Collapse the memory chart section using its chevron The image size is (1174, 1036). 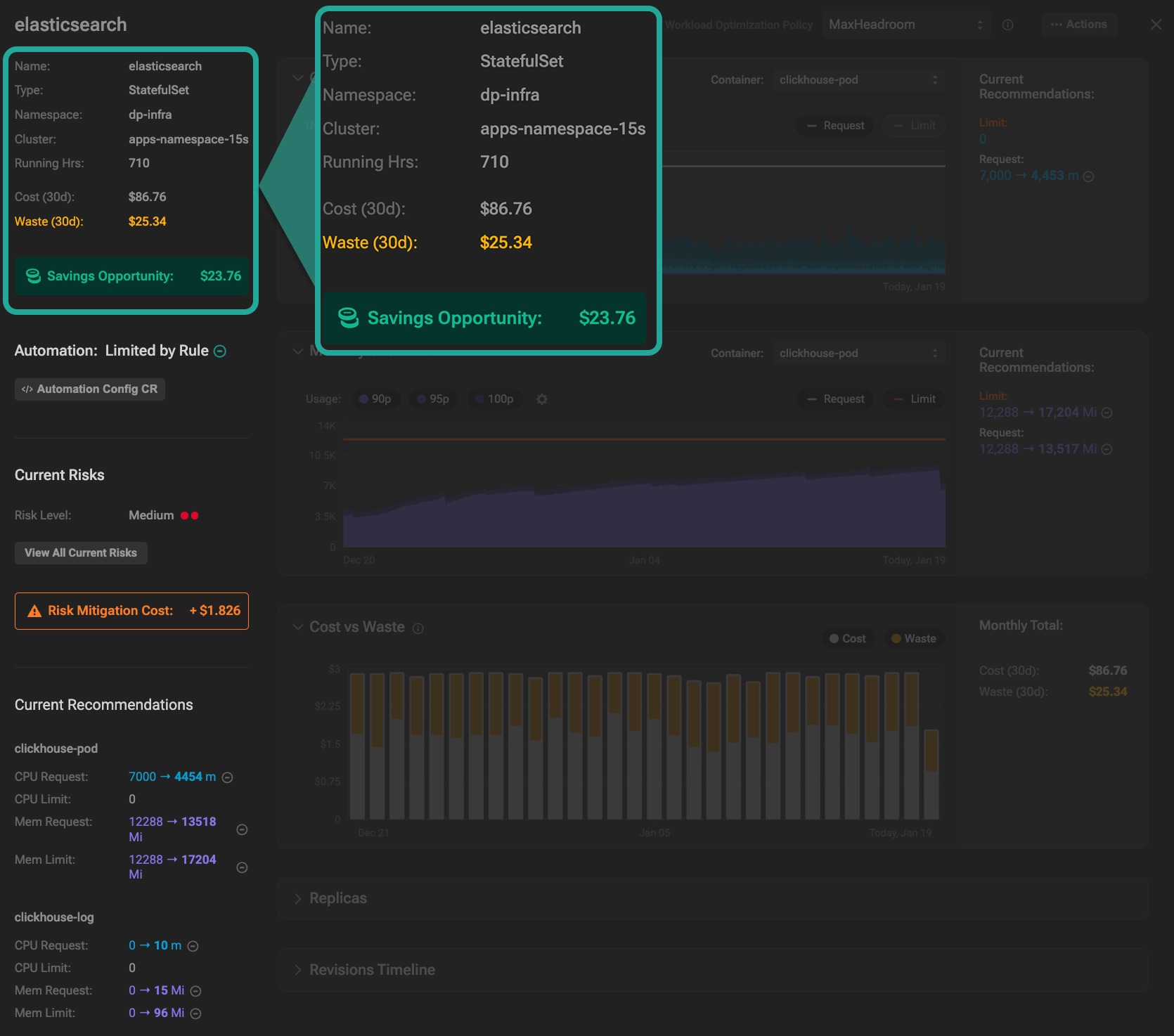(x=298, y=351)
